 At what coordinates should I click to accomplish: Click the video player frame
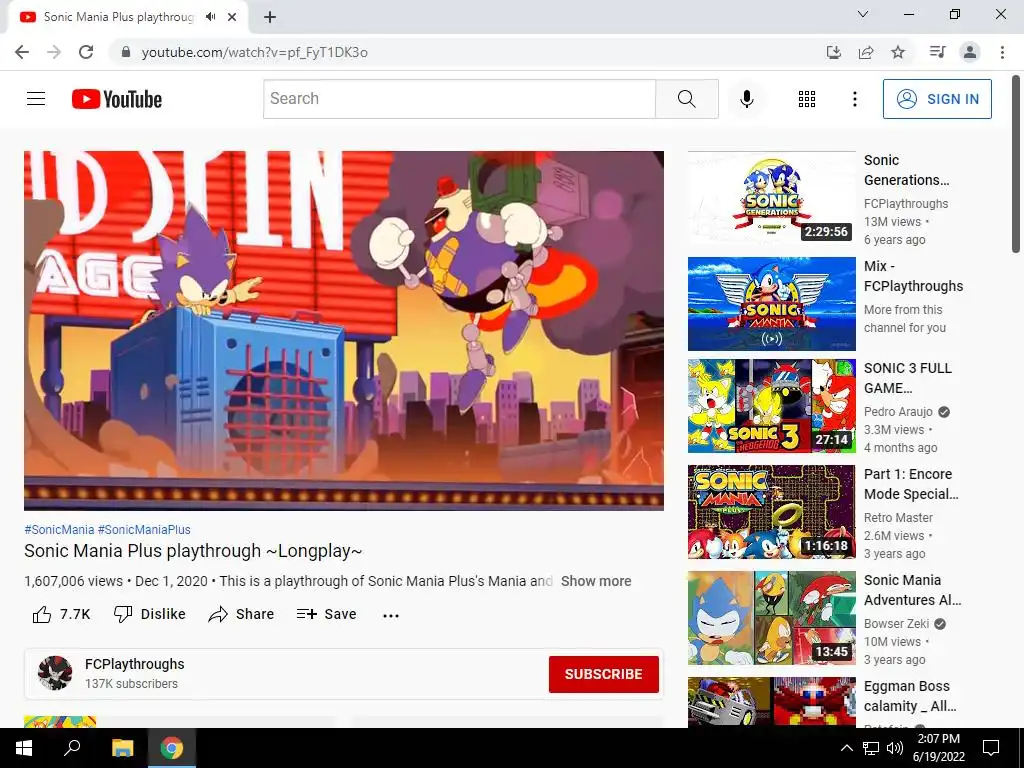coord(344,330)
